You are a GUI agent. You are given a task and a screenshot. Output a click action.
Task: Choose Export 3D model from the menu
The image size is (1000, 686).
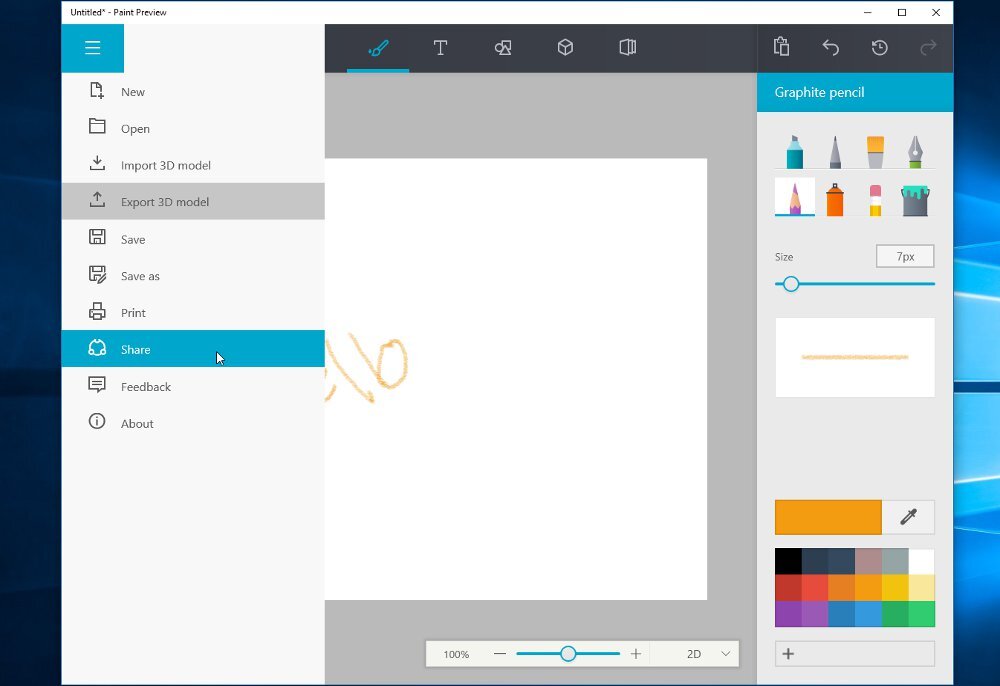165,202
